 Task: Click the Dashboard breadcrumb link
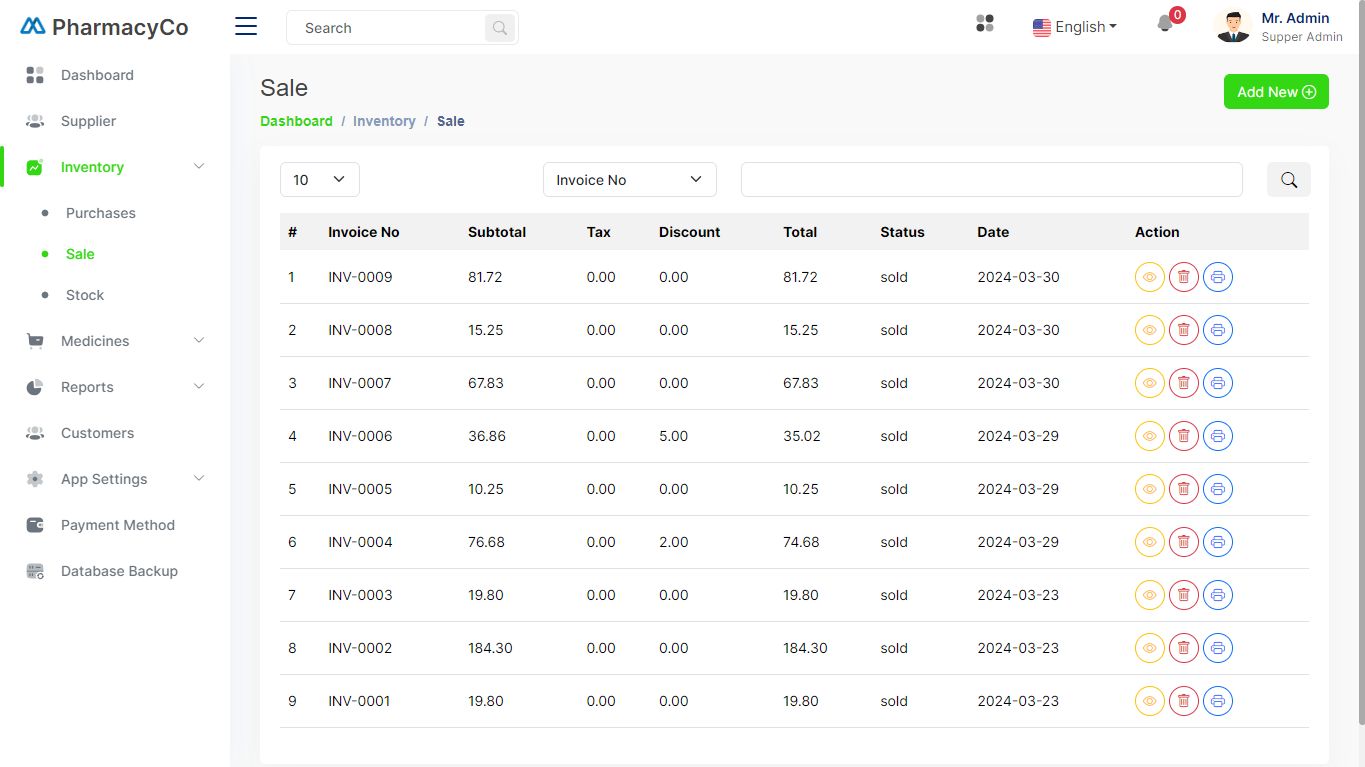tap(296, 121)
